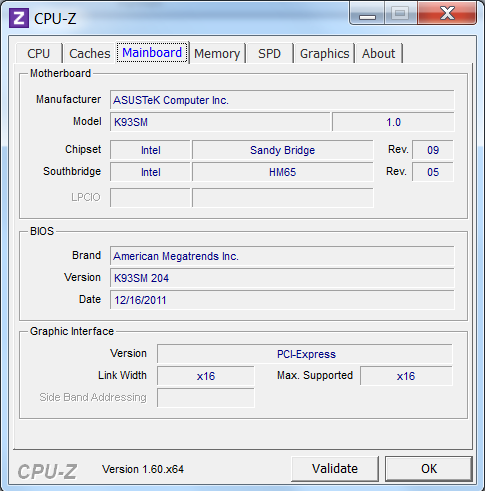This screenshot has height=491, width=486.
Task: Click the CPU-Z logo at bottom left
Action: point(47,471)
